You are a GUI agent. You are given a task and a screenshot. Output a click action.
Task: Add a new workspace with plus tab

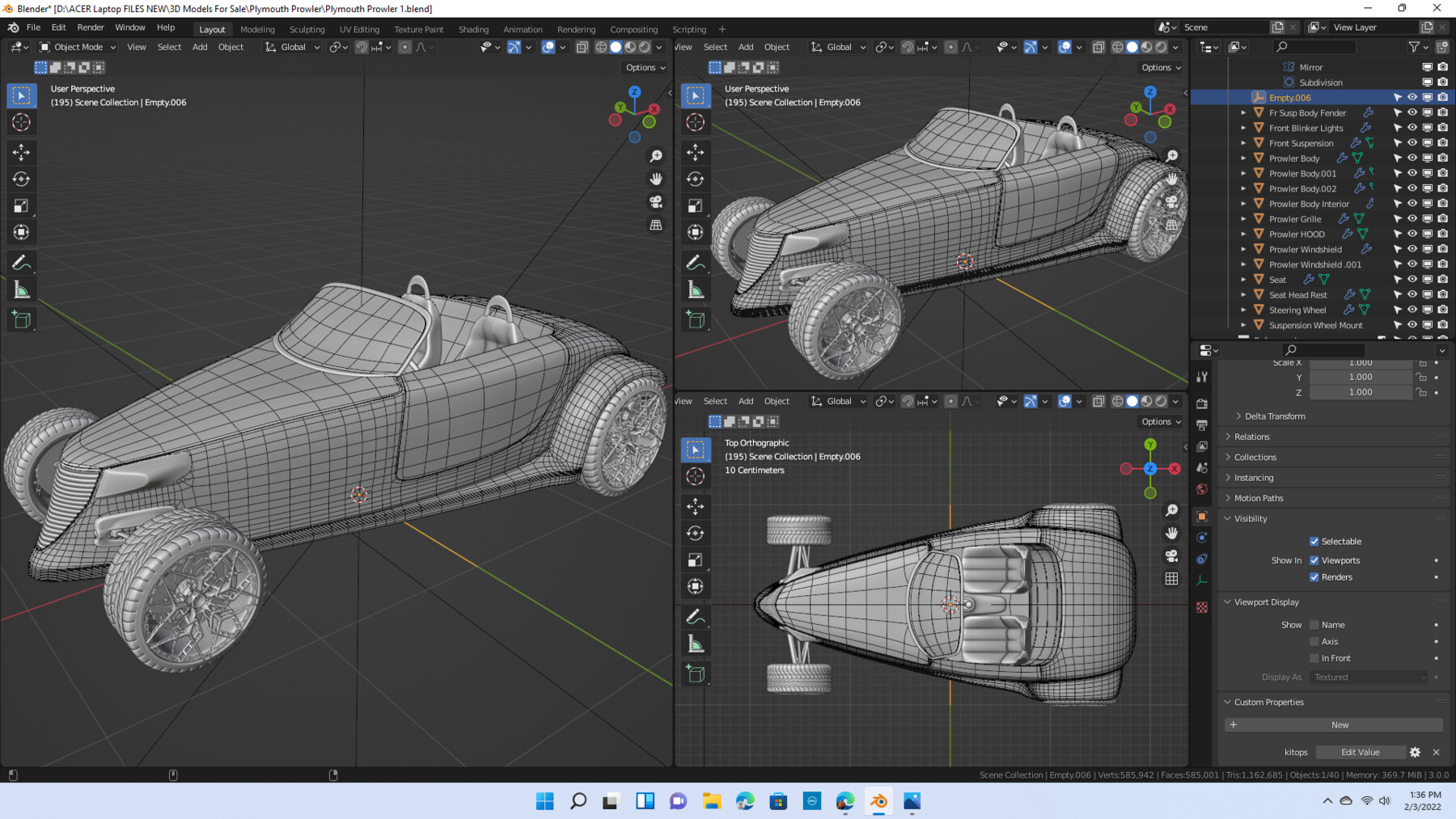point(722,29)
